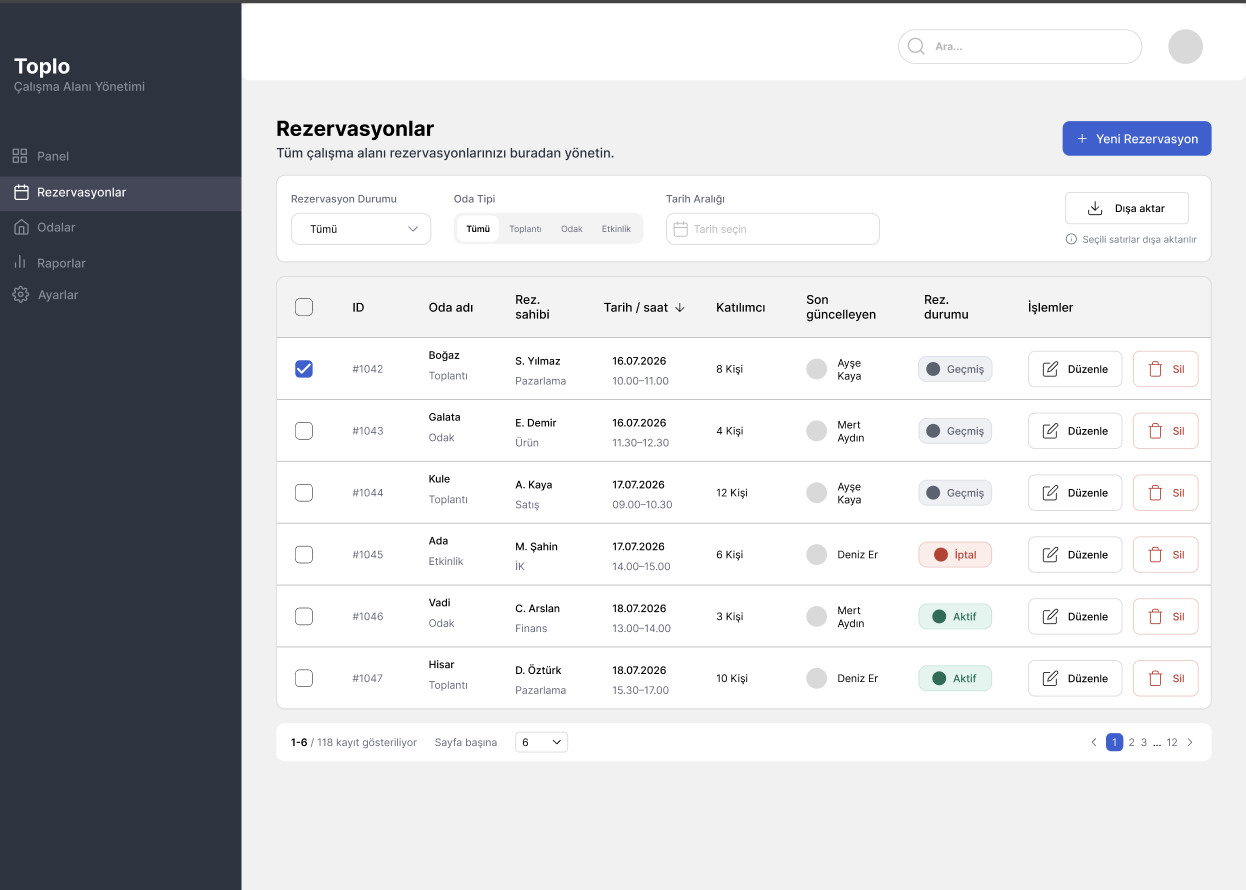Image resolution: width=1246 pixels, height=890 pixels.
Task: Edit reservation #1044 Kule
Action: pos(1075,493)
